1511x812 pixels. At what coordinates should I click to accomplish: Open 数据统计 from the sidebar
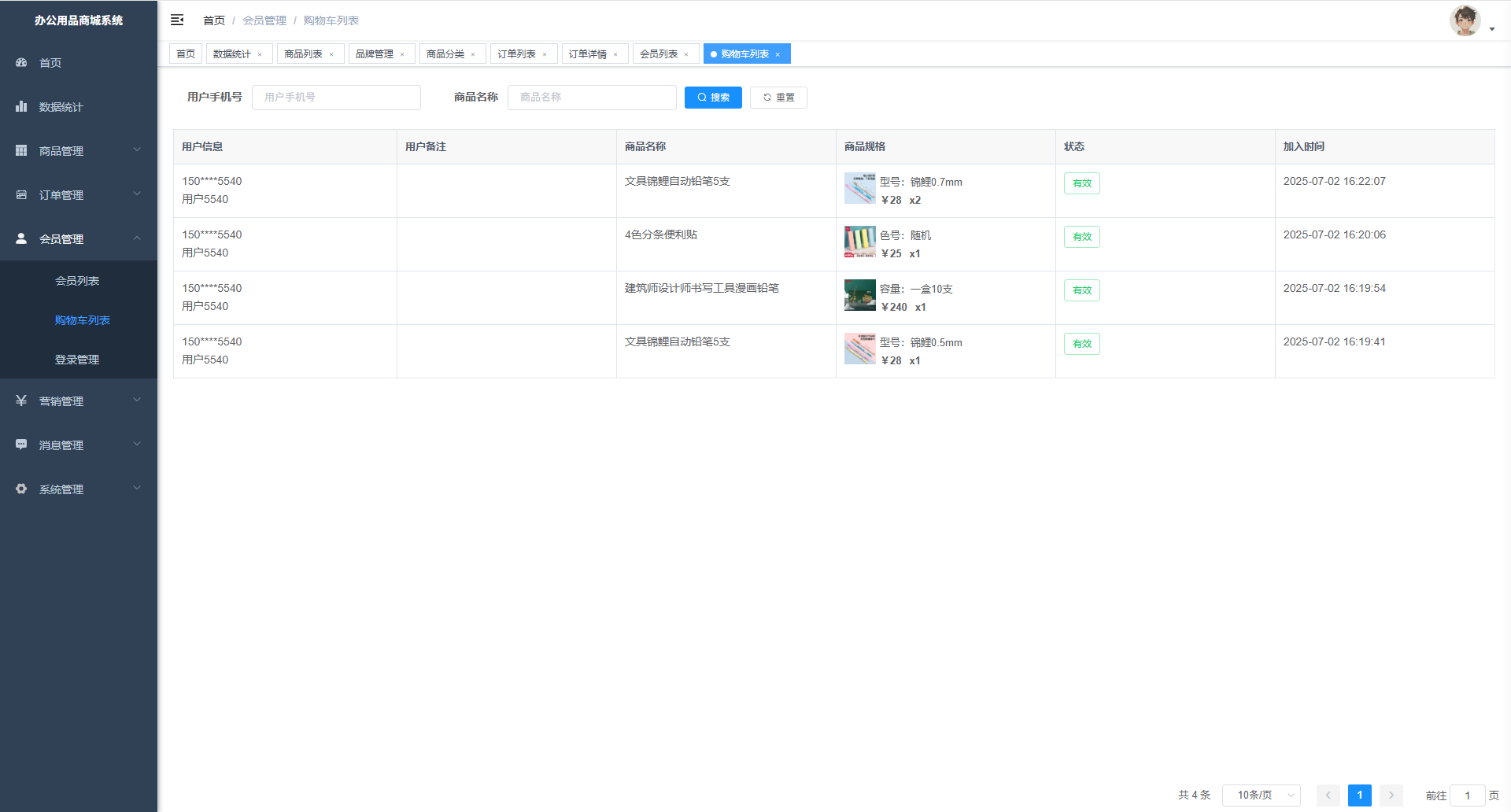tap(61, 107)
